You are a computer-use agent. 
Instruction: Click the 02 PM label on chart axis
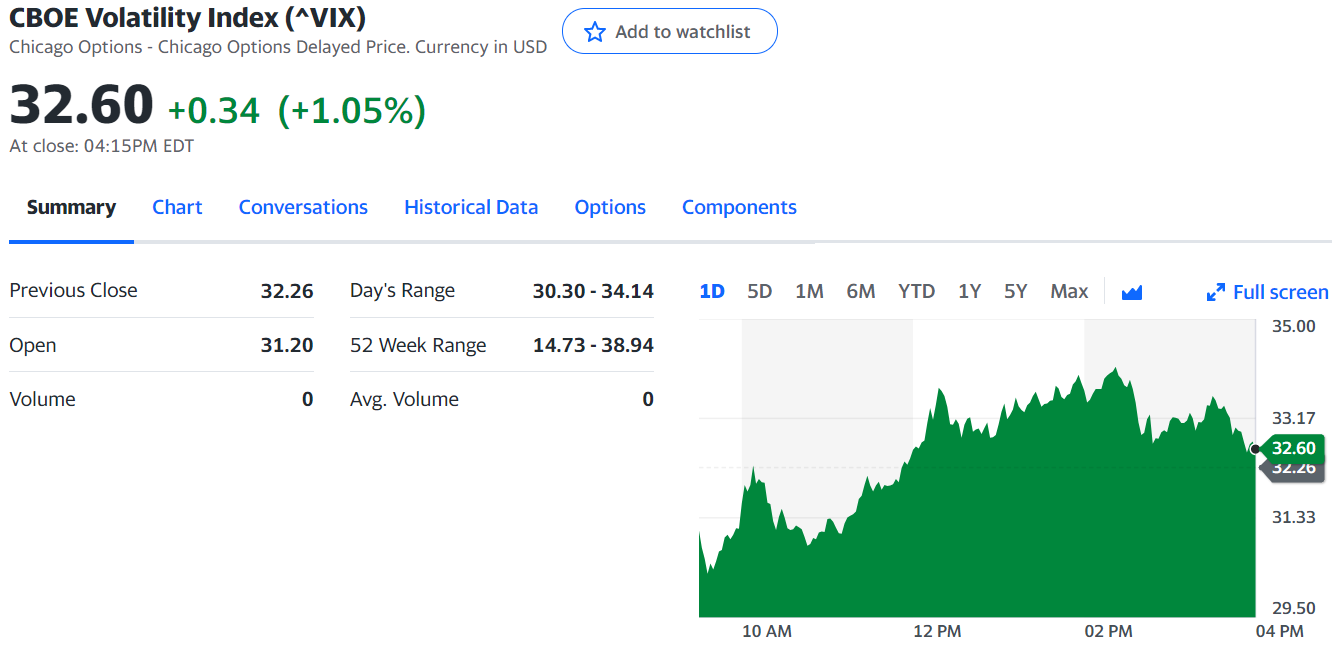1108,631
